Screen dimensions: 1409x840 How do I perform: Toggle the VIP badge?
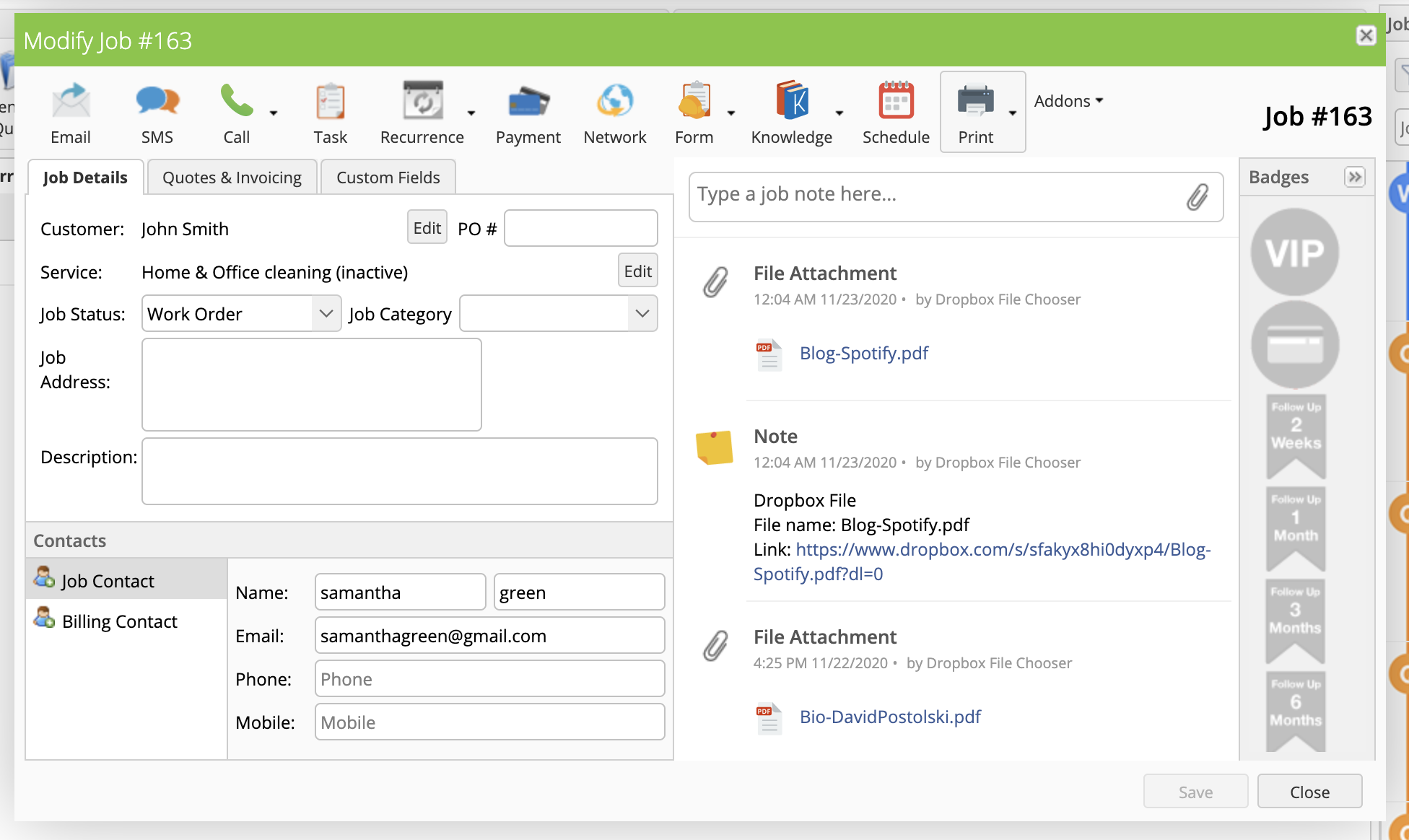[x=1295, y=253]
